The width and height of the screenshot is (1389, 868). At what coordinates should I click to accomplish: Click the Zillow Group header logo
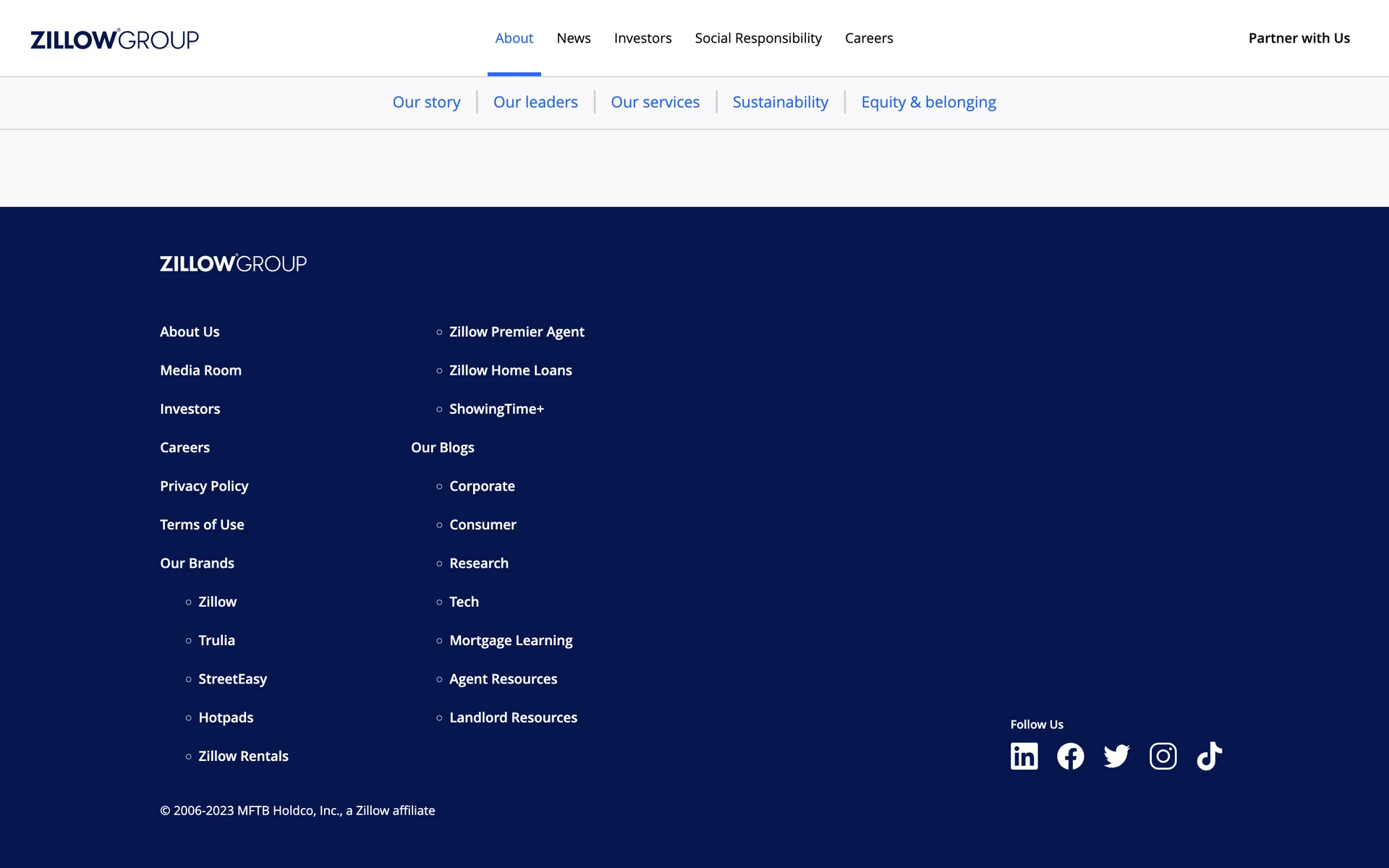(x=114, y=39)
